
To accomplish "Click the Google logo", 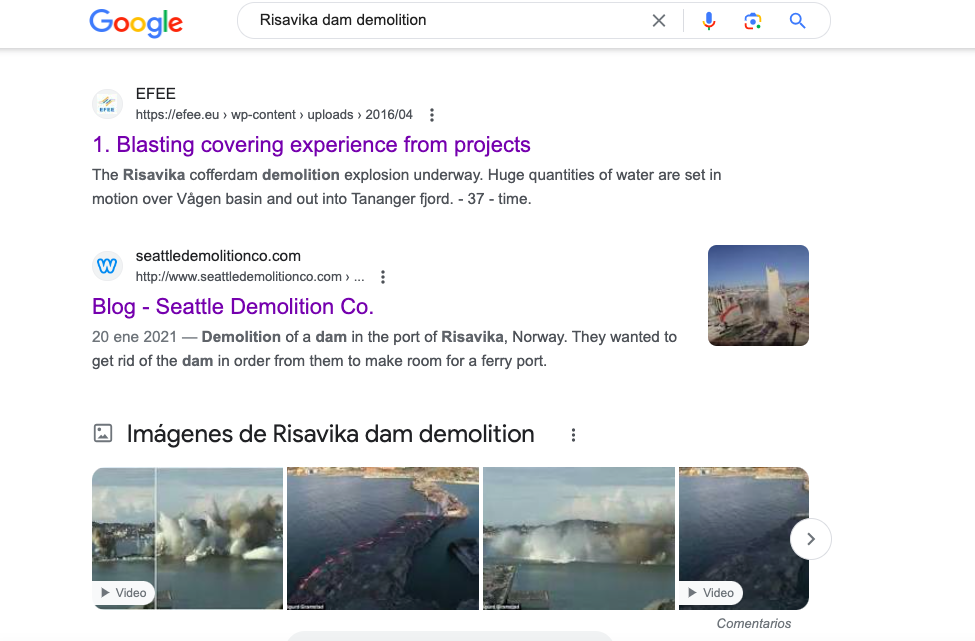I will tap(136, 22).
